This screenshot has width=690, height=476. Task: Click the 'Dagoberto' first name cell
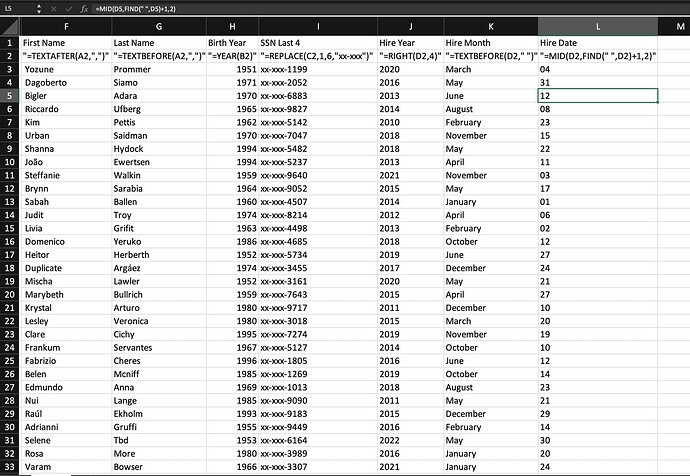[66, 82]
